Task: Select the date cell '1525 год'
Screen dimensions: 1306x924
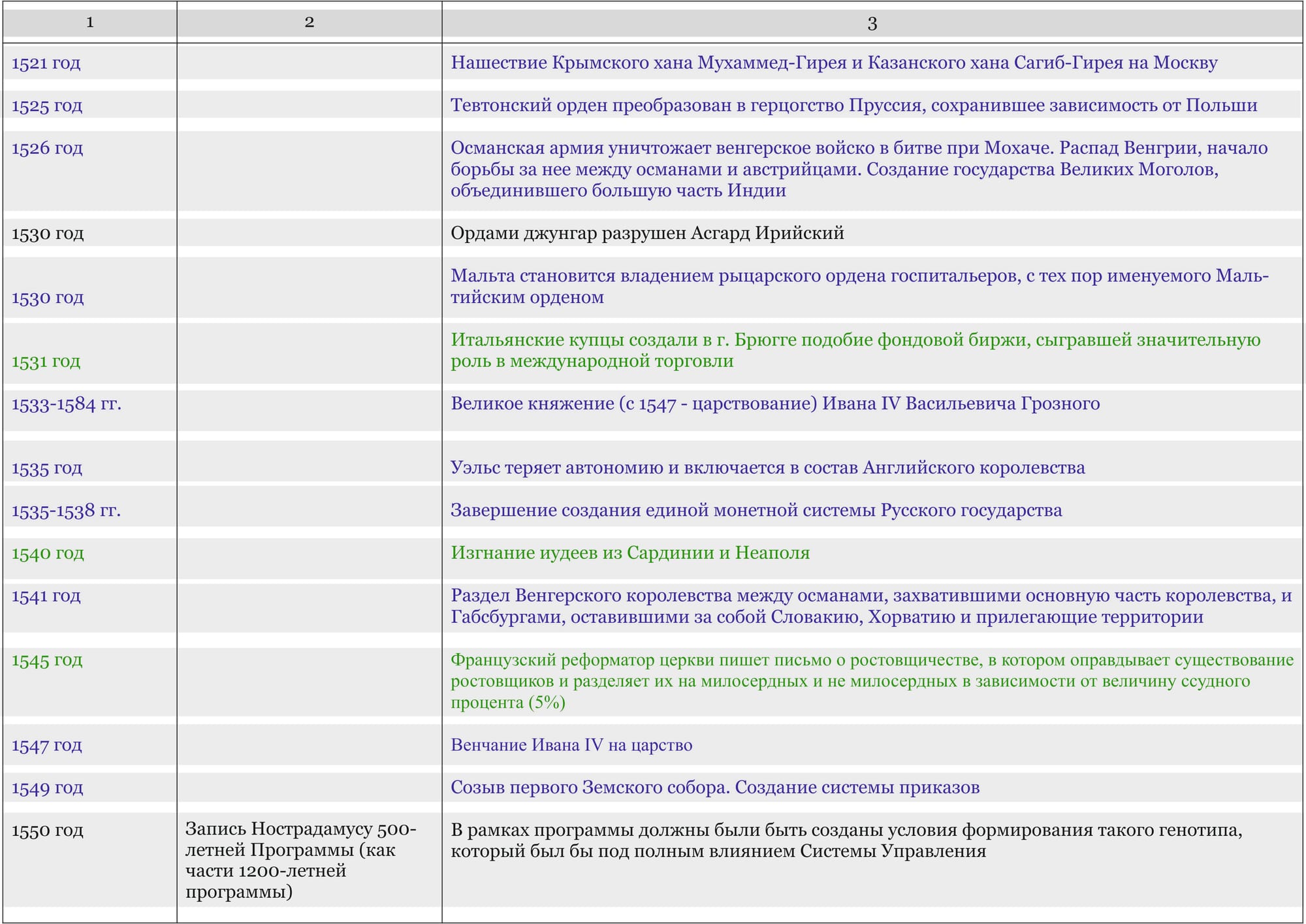Action: [47, 106]
